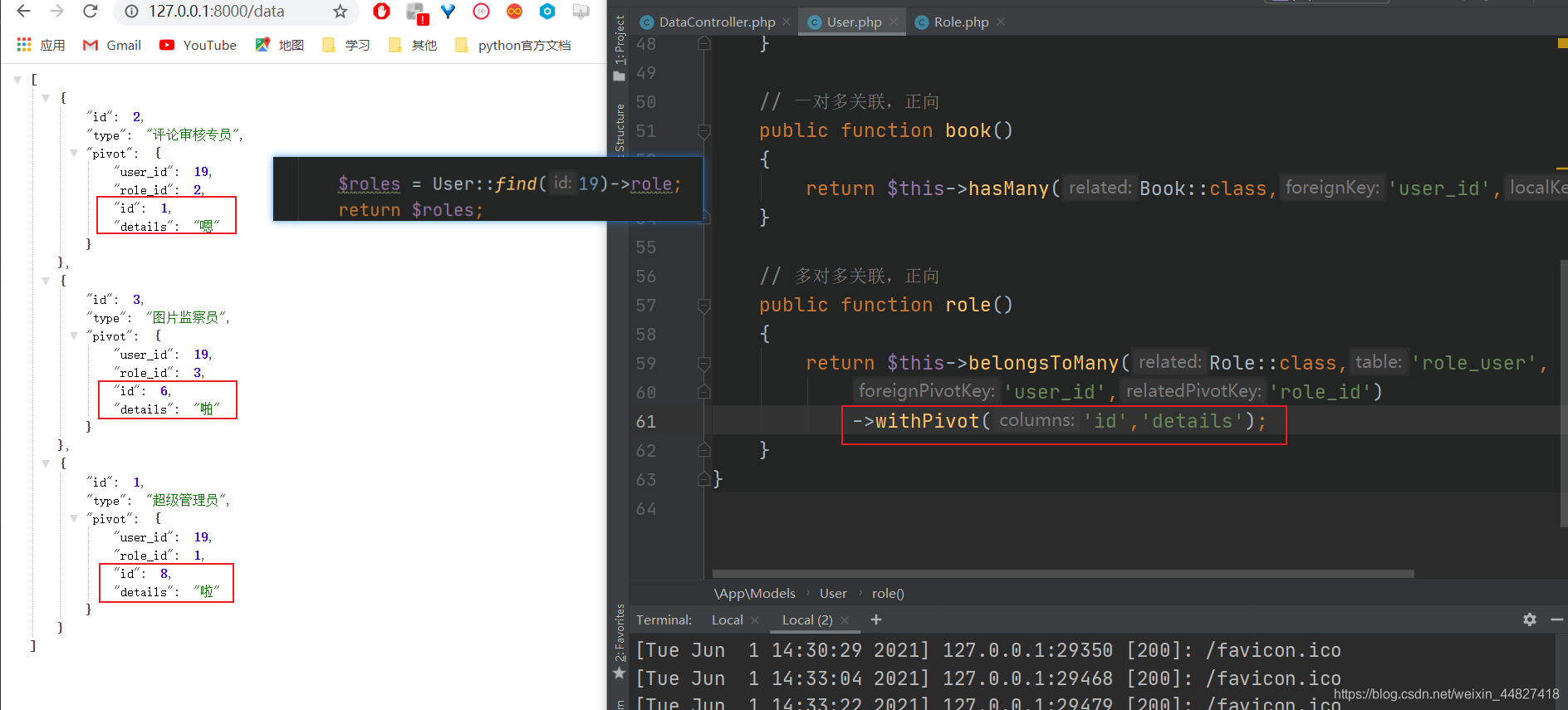Open the 学习 bookmark folder
Image resolution: width=1568 pixels, height=710 pixels.
(x=346, y=45)
